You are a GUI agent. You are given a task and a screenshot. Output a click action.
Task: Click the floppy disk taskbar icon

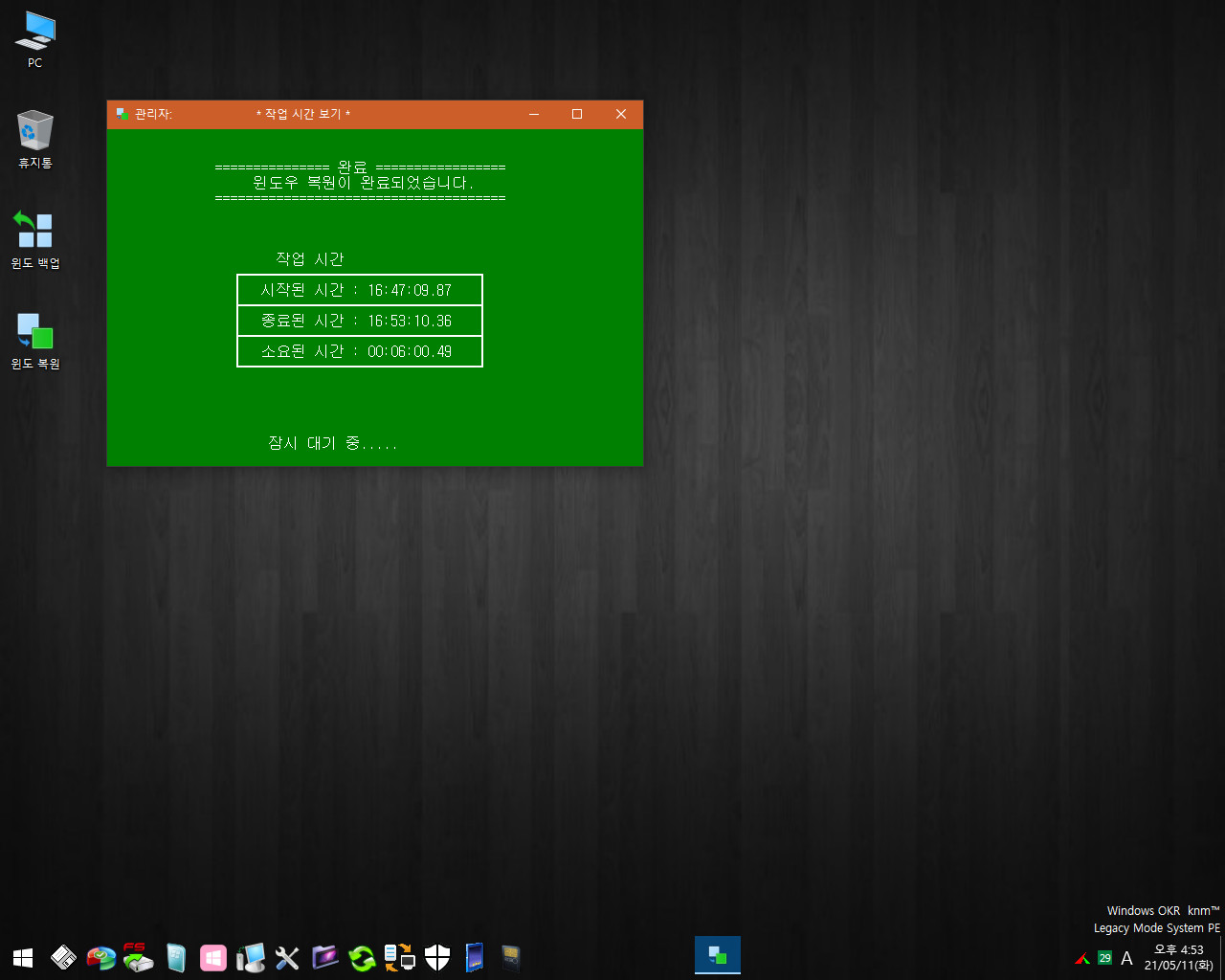[63, 957]
